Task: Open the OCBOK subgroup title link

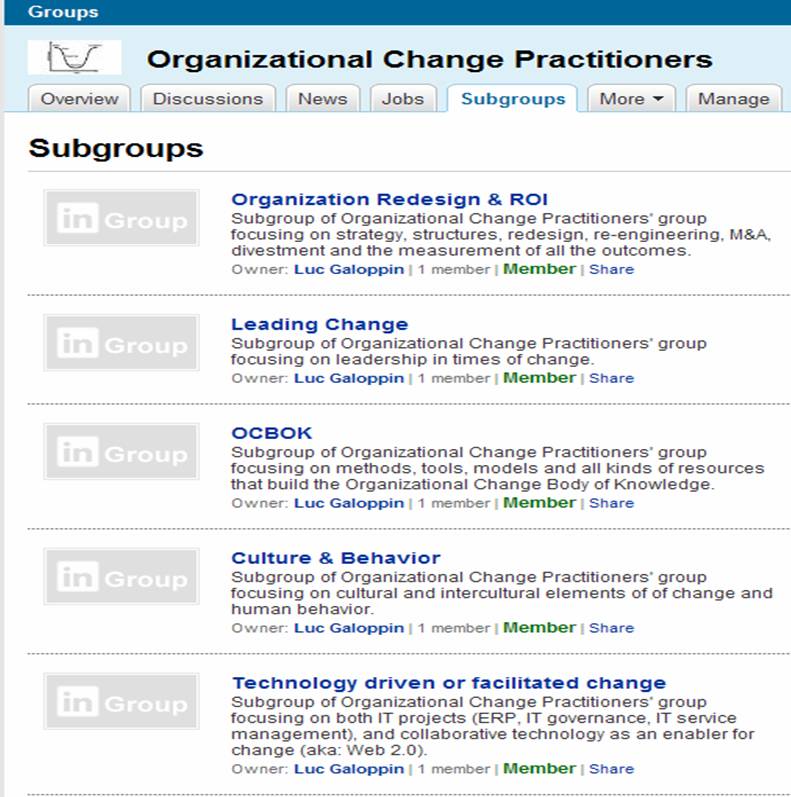Action: tap(271, 433)
